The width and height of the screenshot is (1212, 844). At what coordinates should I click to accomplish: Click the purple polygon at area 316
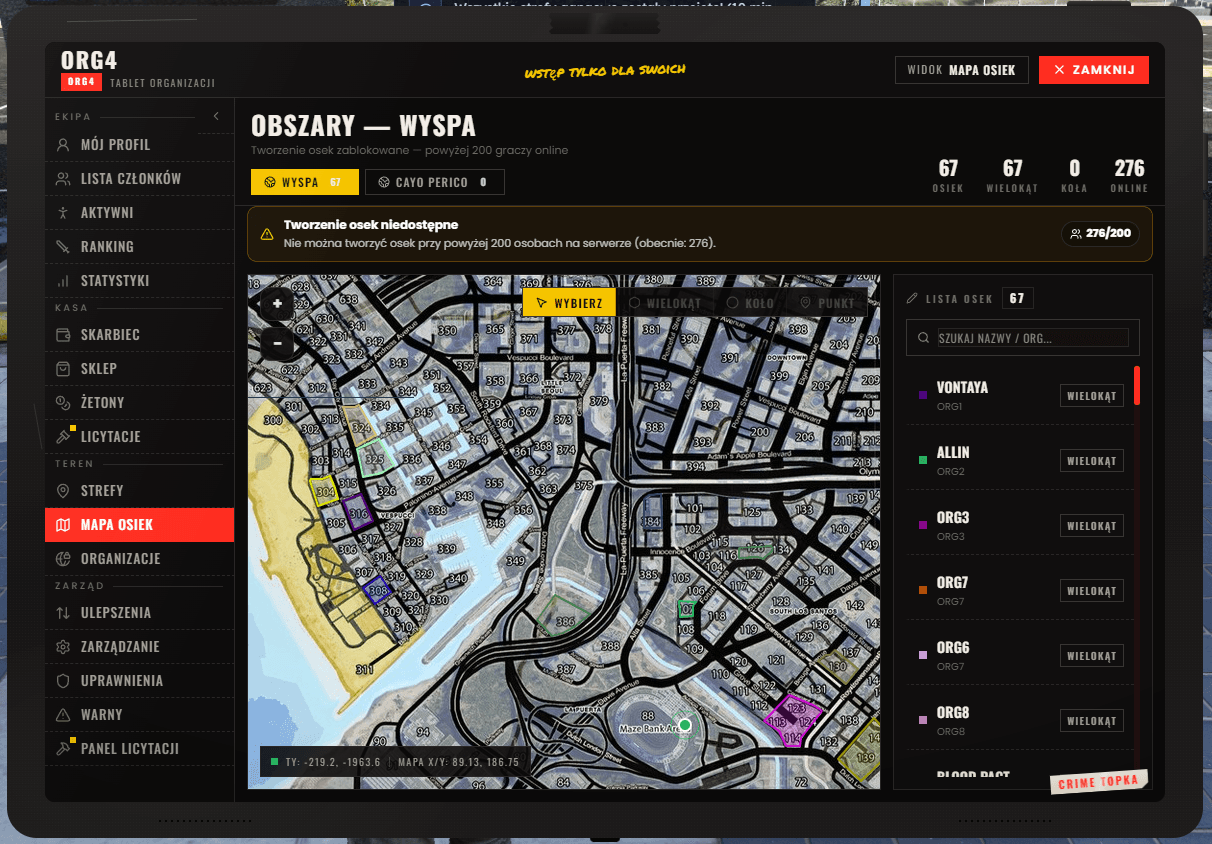359,512
